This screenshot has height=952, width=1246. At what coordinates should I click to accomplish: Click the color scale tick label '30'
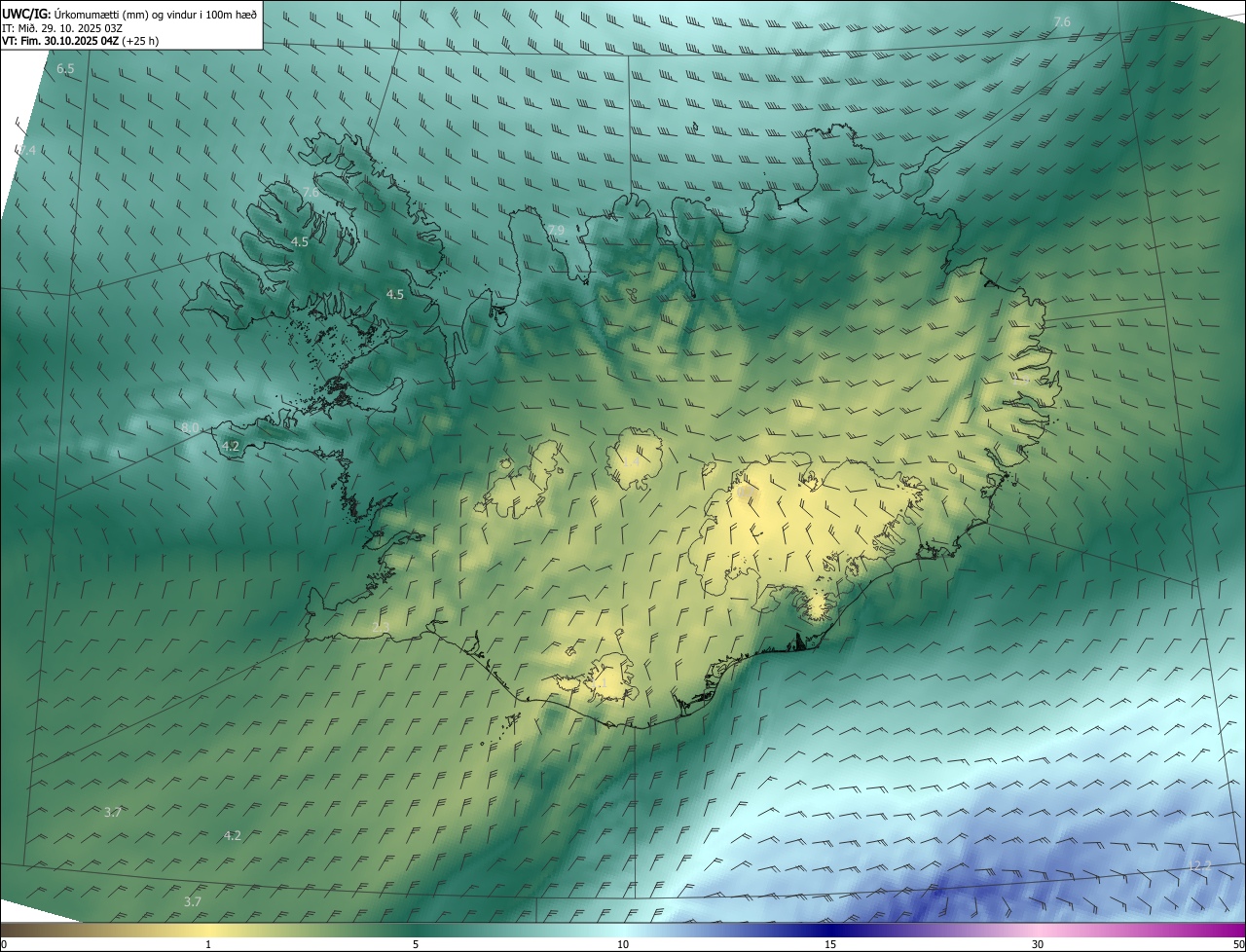(x=1038, y=944)
